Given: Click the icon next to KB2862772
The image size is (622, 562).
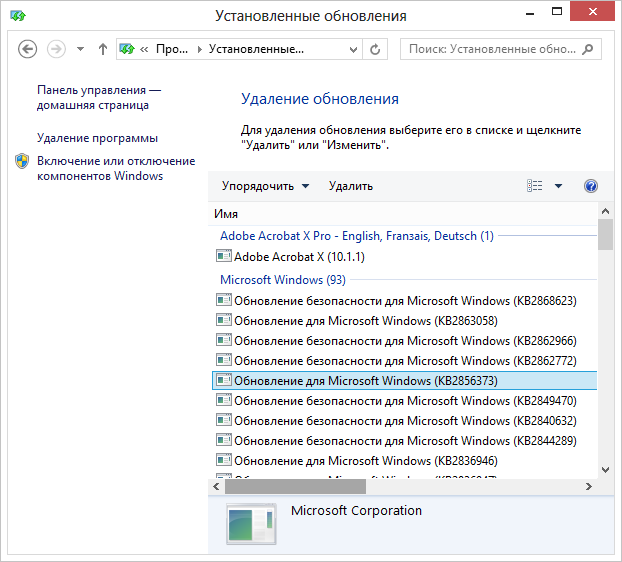Looking at the screenshot, I should 224,360.
